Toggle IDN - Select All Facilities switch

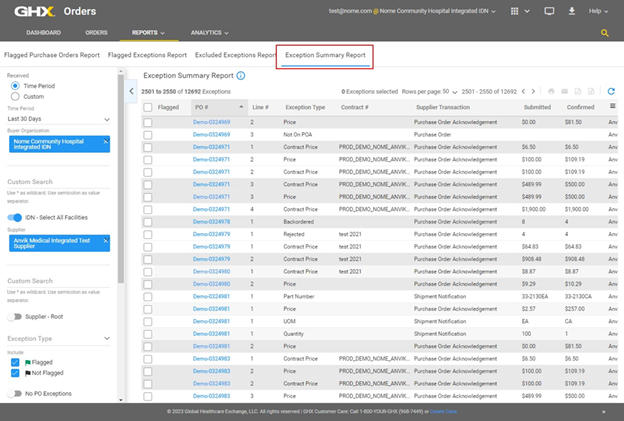coord(15,217)
